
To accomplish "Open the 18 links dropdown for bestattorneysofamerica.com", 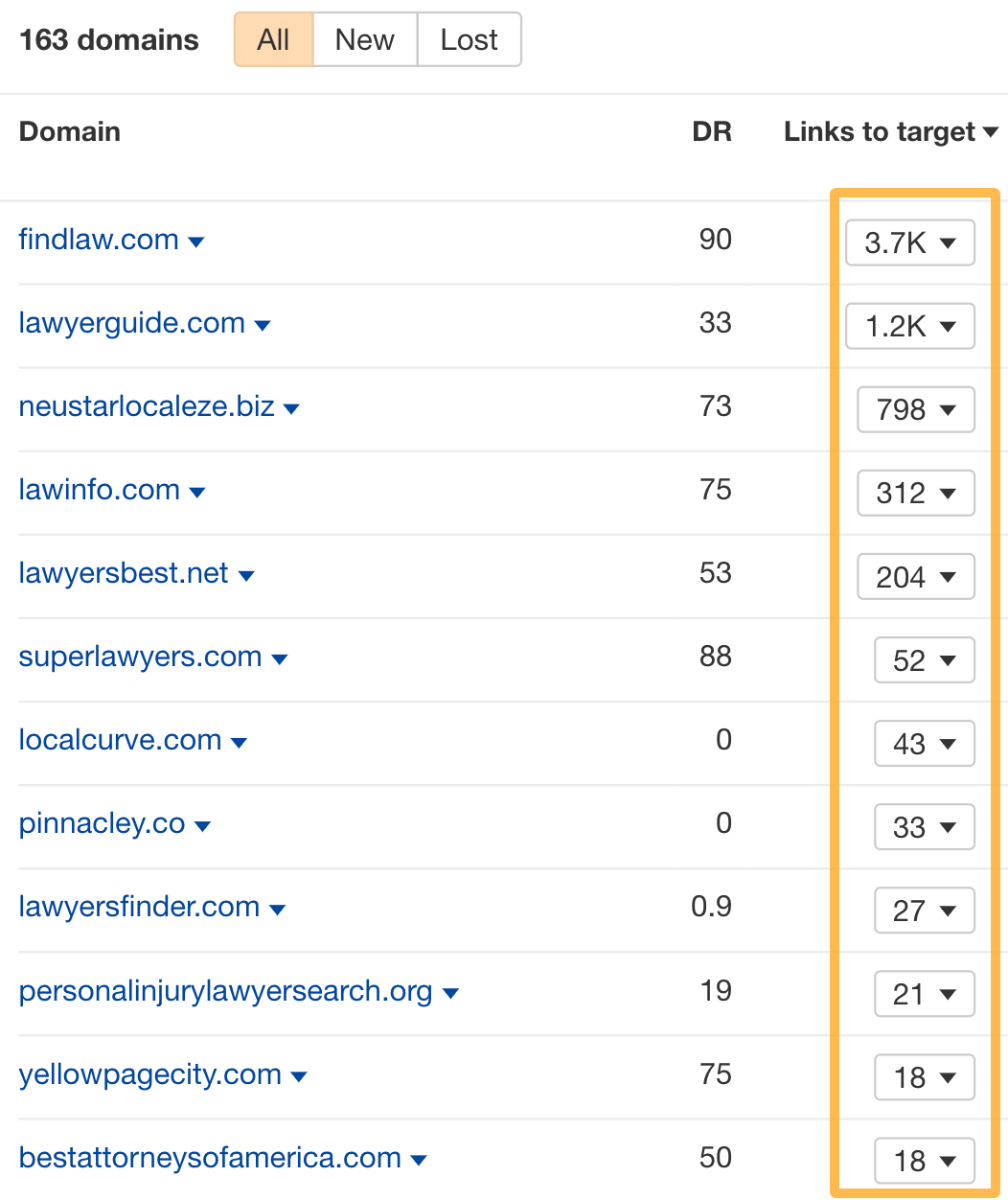I will 925,1161.
